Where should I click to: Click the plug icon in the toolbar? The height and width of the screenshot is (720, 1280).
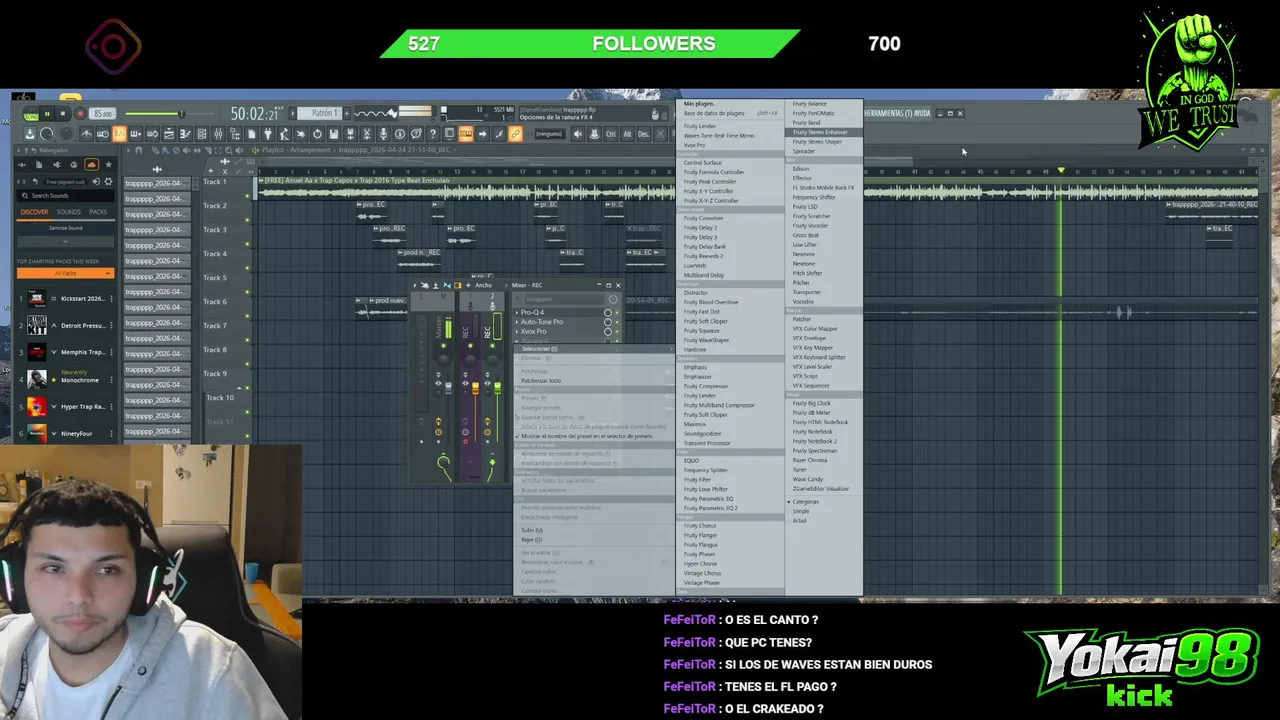tap(268, 134)
